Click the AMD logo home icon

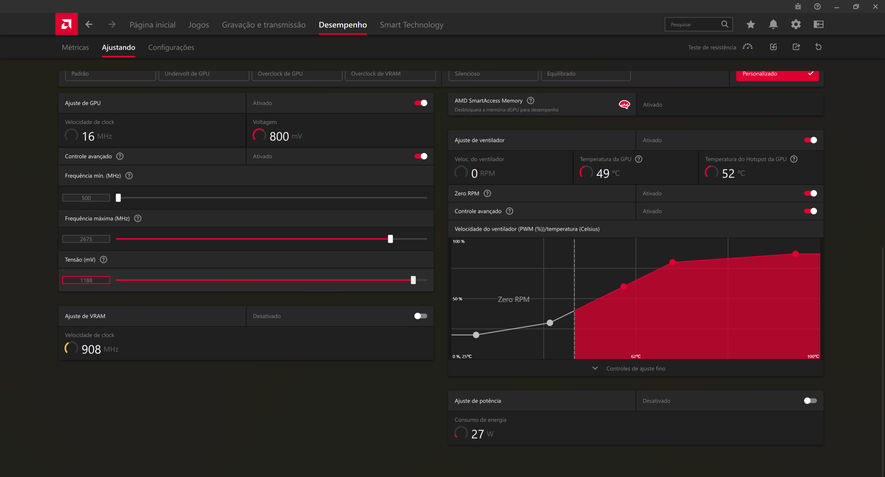coord(66,24)
